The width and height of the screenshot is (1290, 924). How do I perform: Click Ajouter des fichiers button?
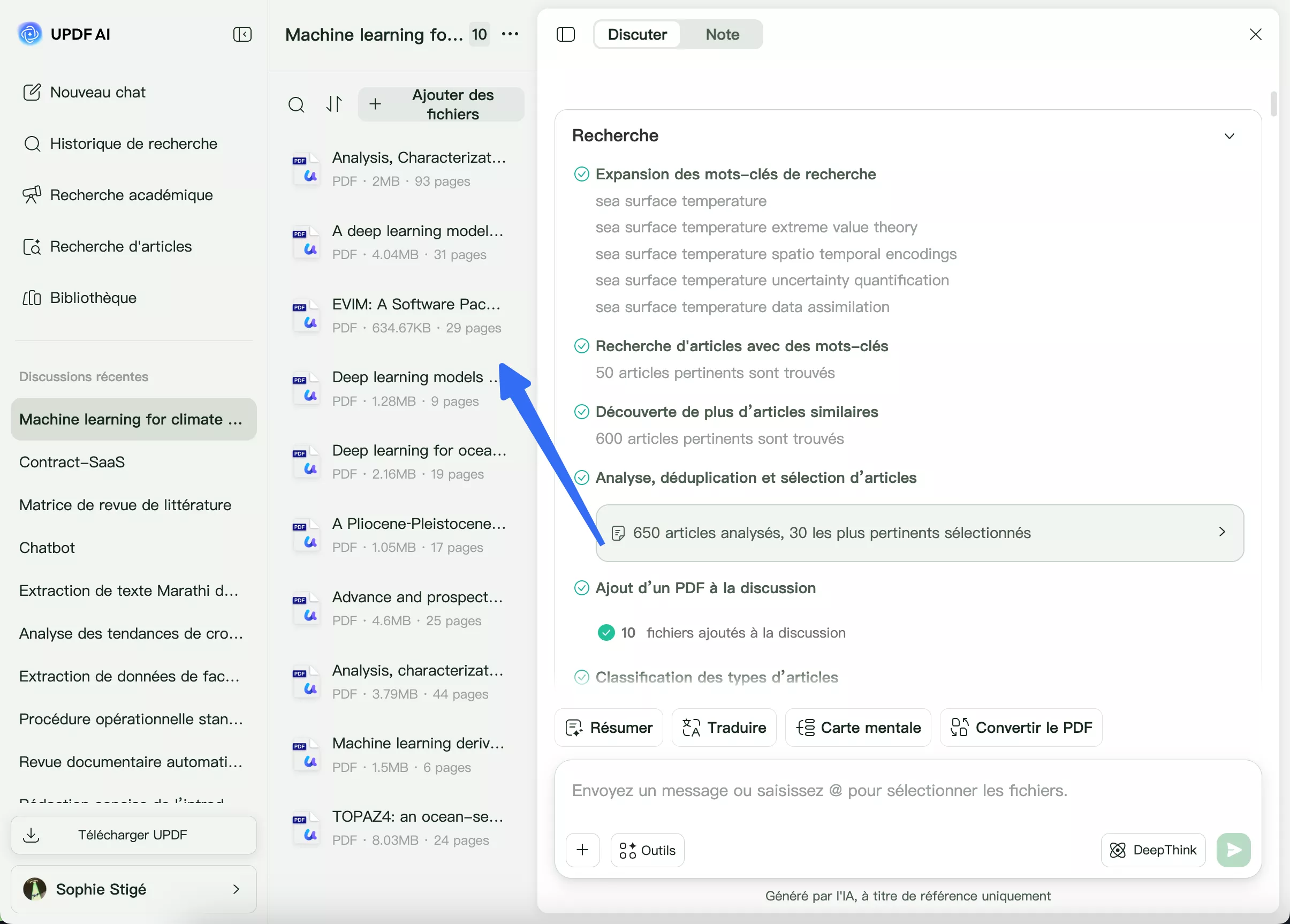tap(441, 105)
